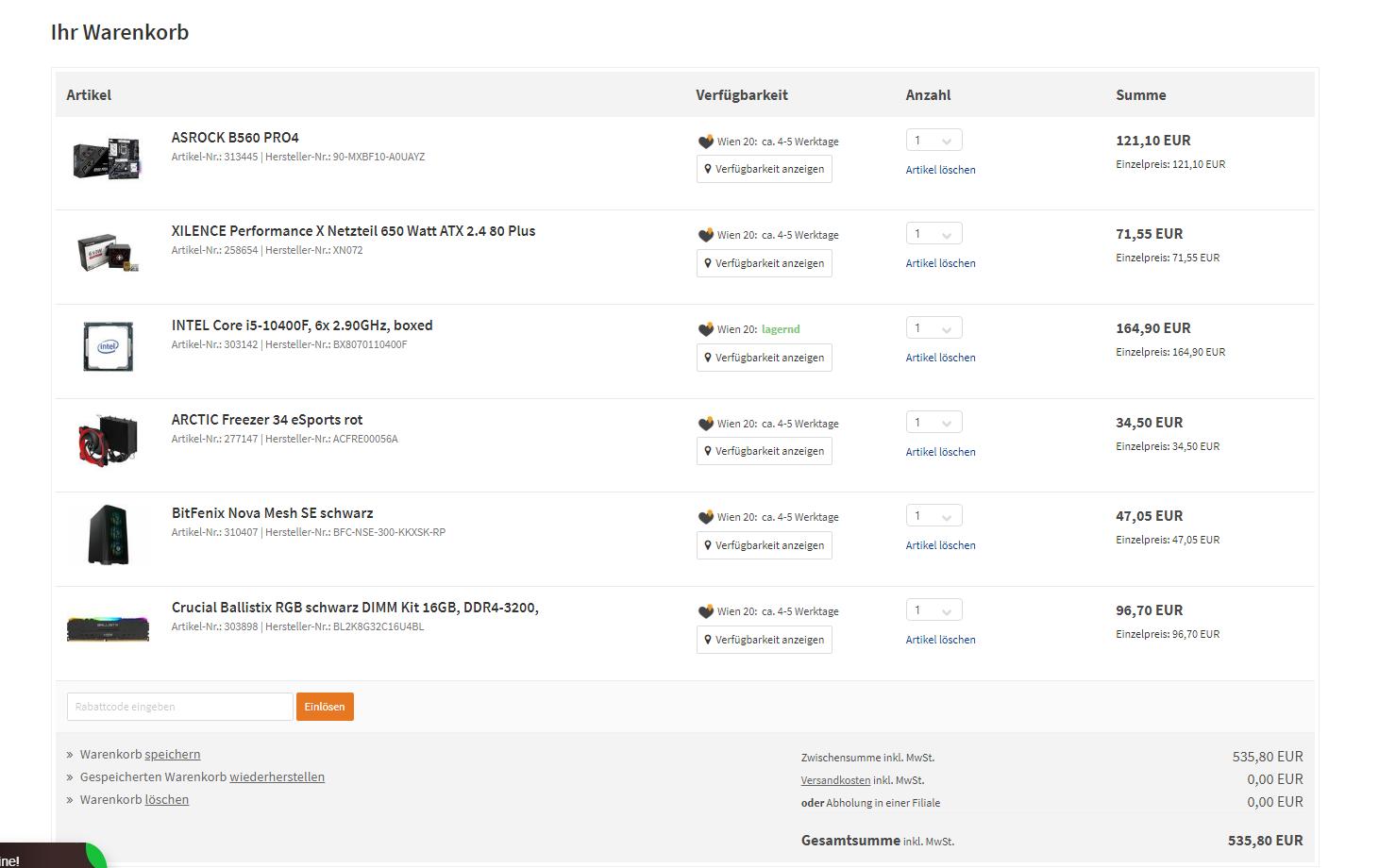This screenshot has width=1379, height=868.
Task: Open INTEL Core i5-10400F product title
Action: pyautogui.click(x=302, y=325)
